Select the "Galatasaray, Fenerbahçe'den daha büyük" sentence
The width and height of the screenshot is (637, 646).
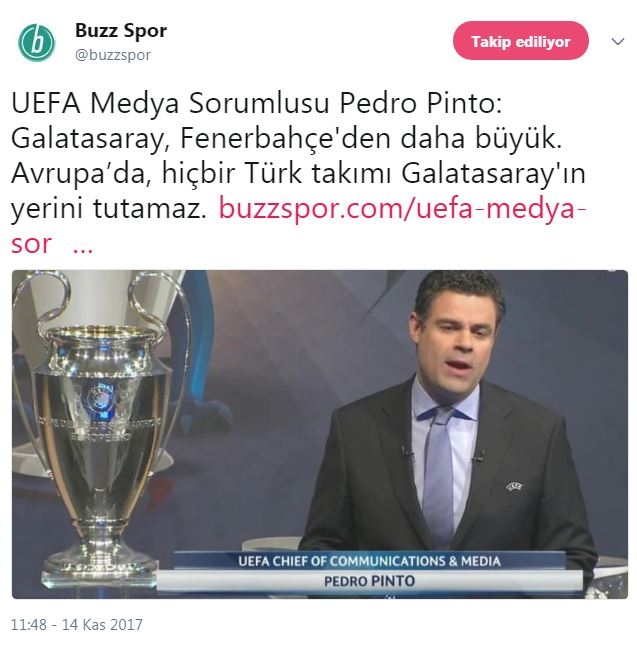pyautogui.click(x=286, y=138)
